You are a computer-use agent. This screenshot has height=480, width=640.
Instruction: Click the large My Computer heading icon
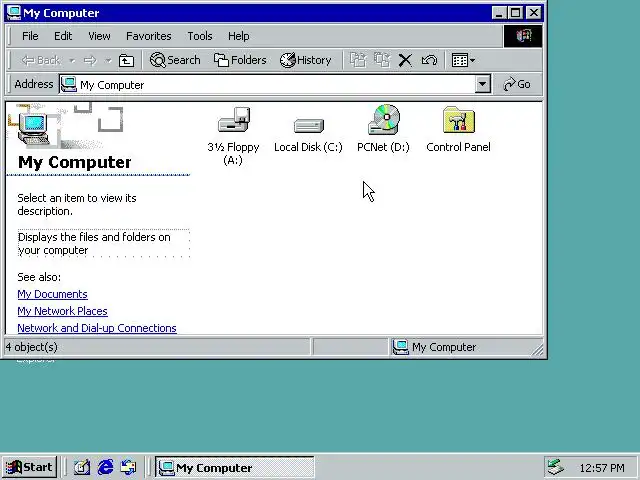pos(33,129)
